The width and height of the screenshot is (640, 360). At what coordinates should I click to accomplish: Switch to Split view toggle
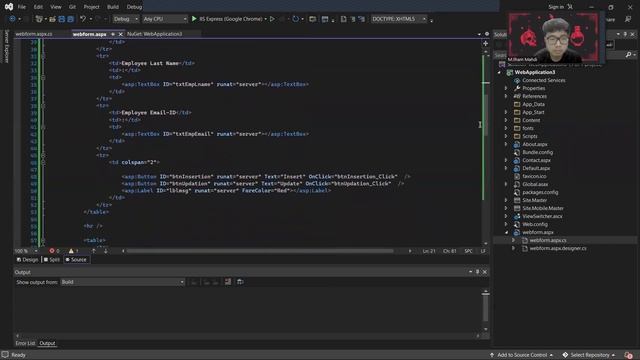pos(52,260)
